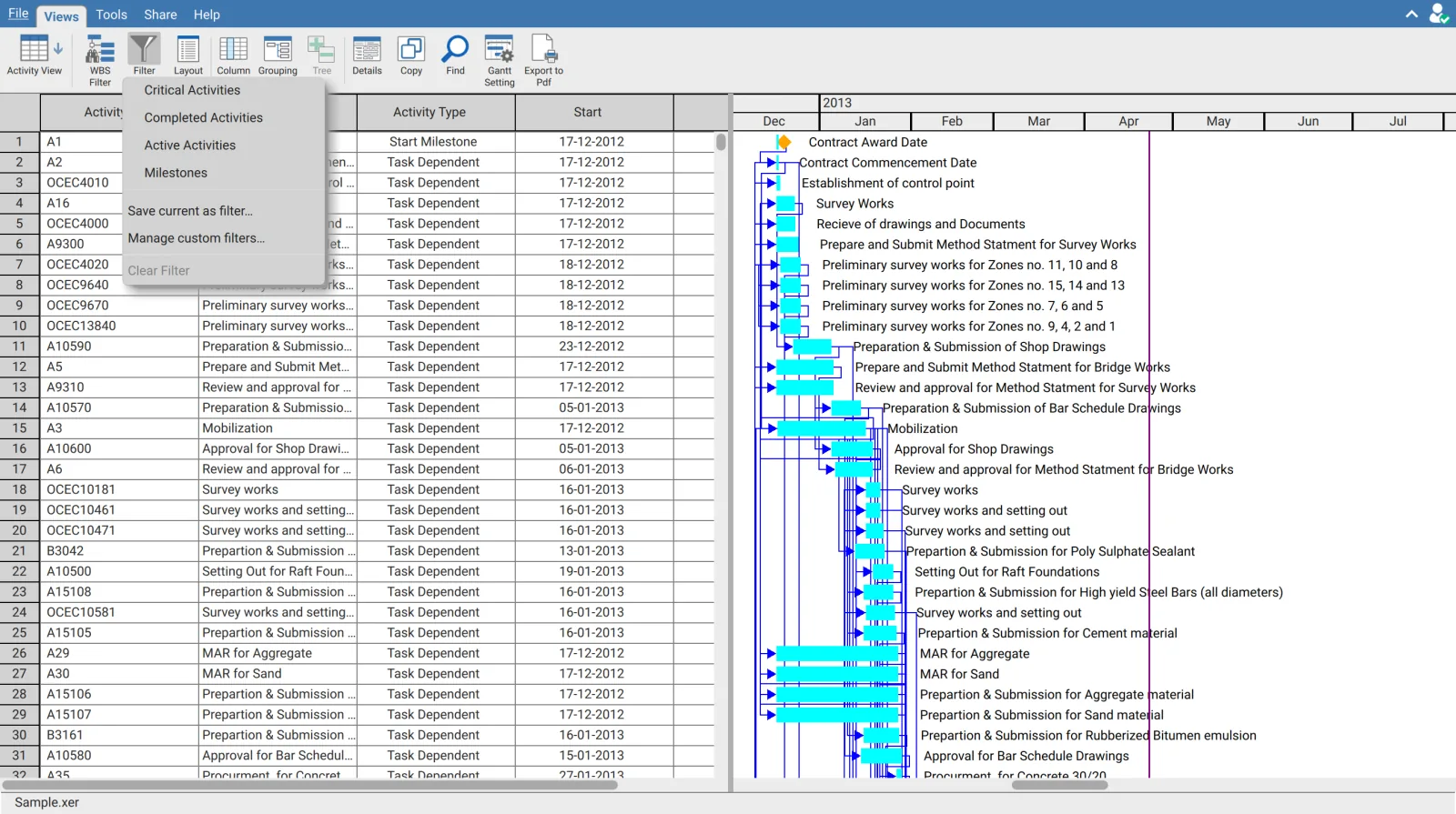This screenshot has height=814, width=1456.
Task: Click the vertical scrollbar of the activity table
Action: pos(721,142)
